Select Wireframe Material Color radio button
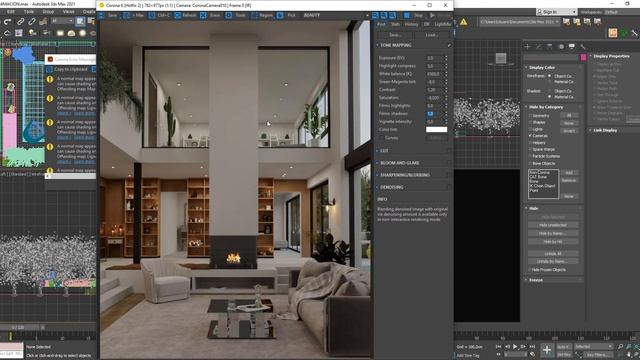640x360 pixels. click(x=550, y=82)
